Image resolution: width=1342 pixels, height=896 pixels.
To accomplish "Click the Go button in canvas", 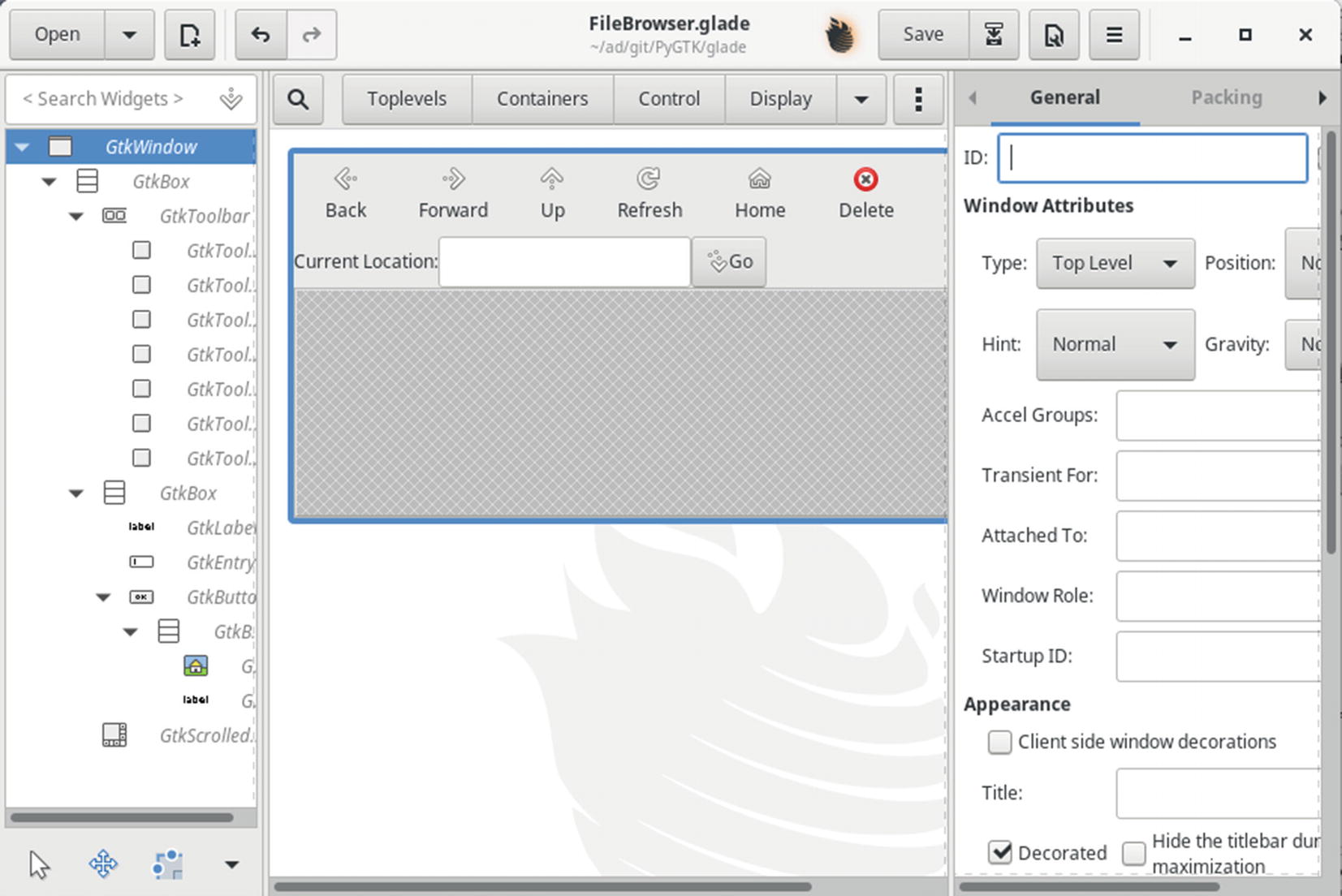I will tap(729, 261).
